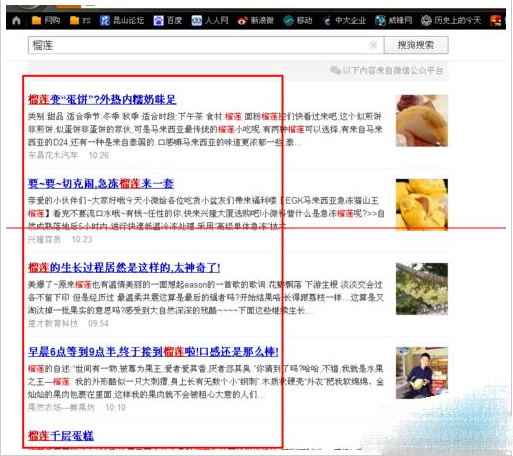Open the 网购 bookmark folder
Viewport: 513px width, 456px height.
point(46,21)
